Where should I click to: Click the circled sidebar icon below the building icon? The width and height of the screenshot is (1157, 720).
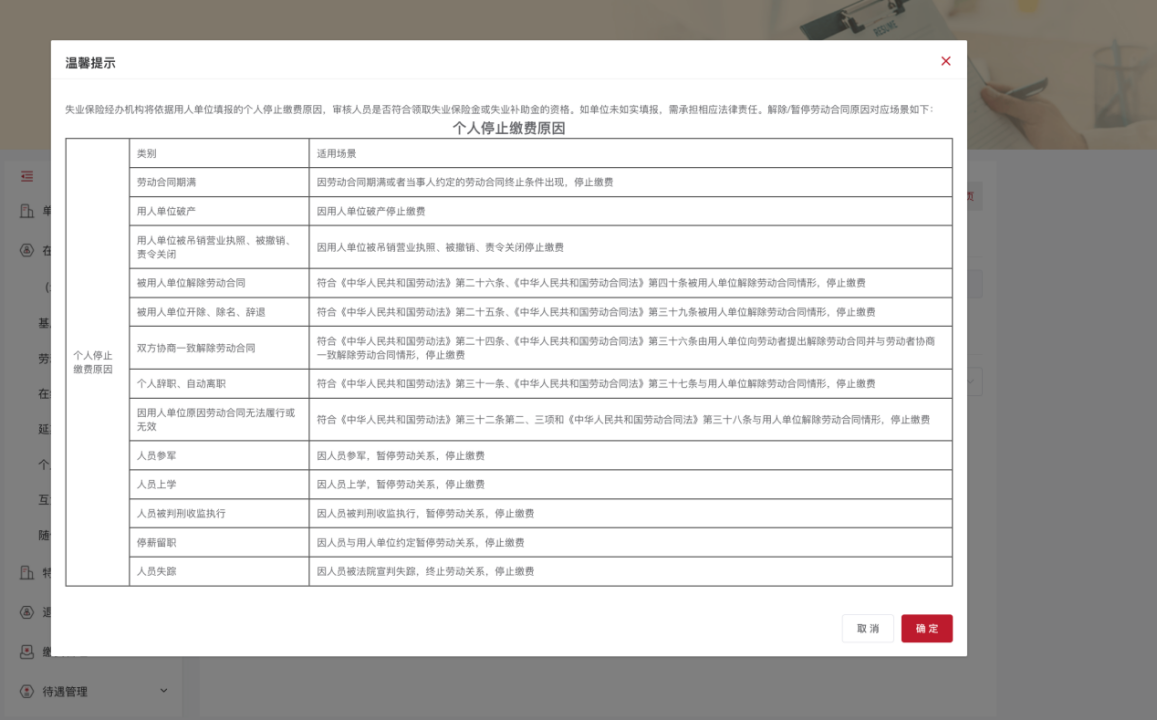coord(25,252)
